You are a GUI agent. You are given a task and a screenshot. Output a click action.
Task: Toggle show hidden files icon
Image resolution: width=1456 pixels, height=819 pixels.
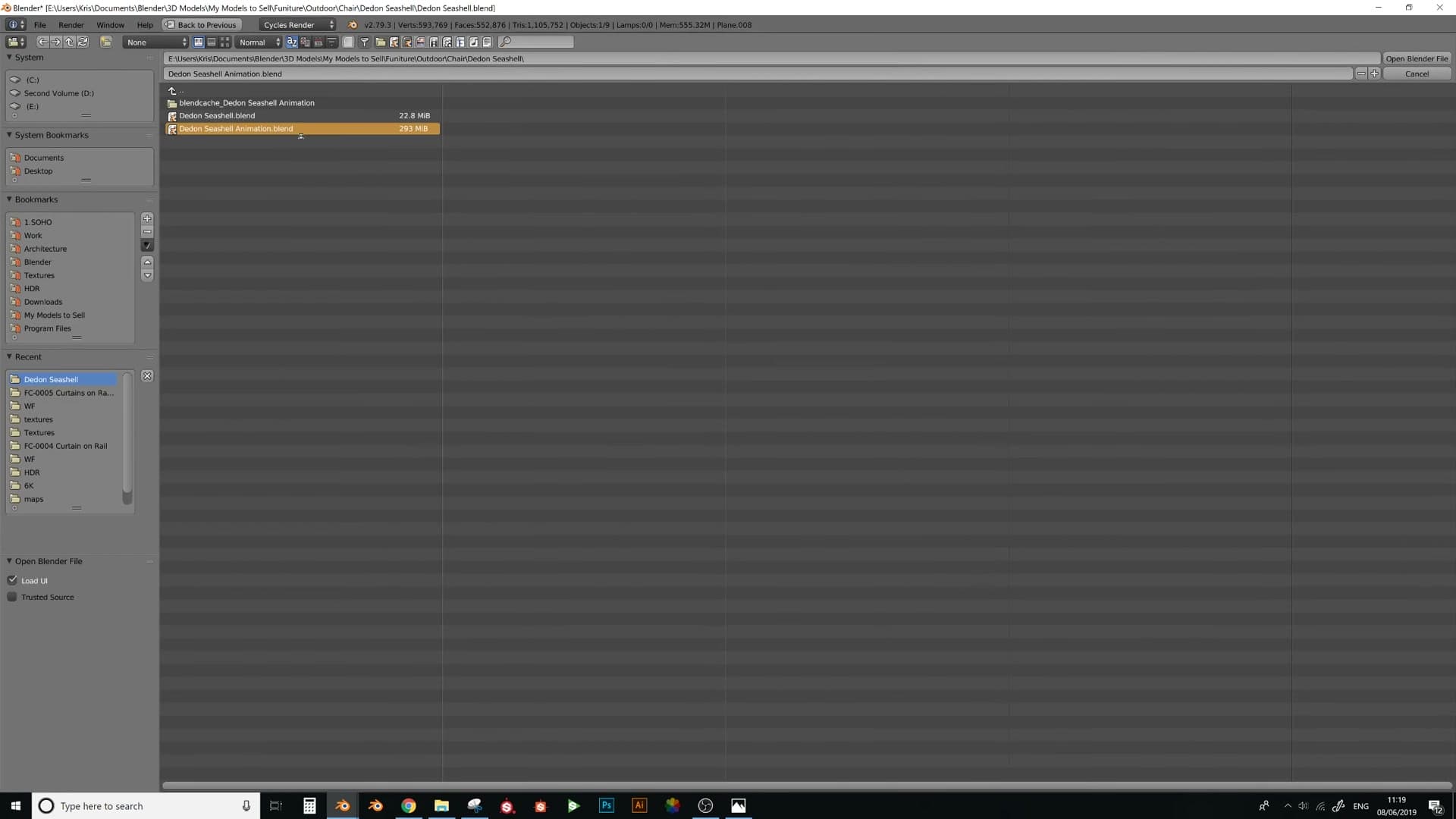348,42
